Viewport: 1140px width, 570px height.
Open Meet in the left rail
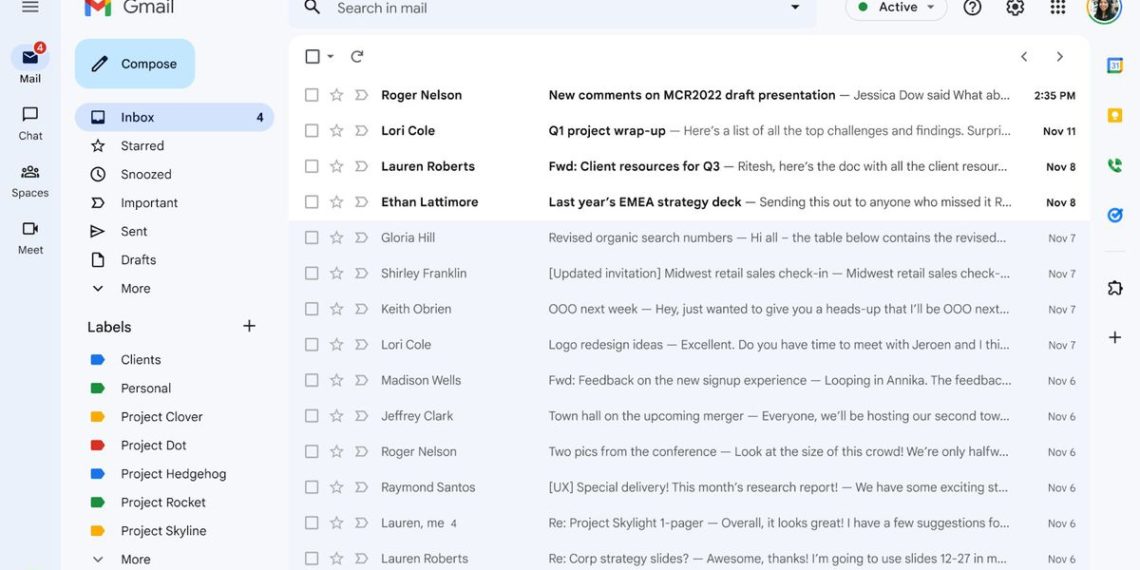30,238
